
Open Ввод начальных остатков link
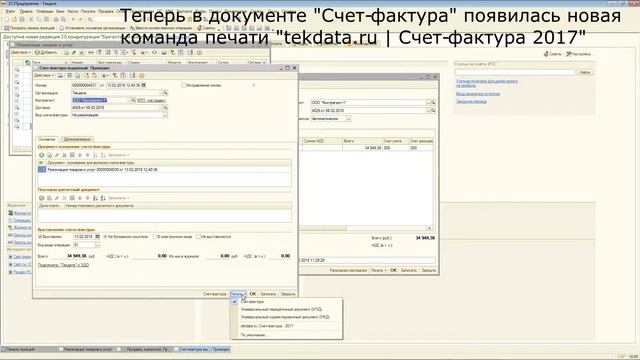pos(478,94)
